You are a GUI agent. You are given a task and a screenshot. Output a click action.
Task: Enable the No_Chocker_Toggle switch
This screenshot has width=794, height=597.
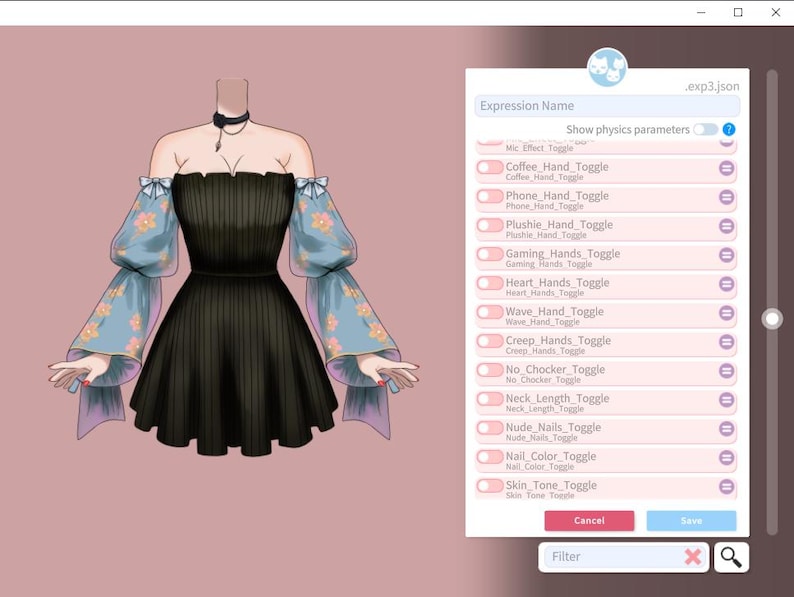[x=490, y=370]
